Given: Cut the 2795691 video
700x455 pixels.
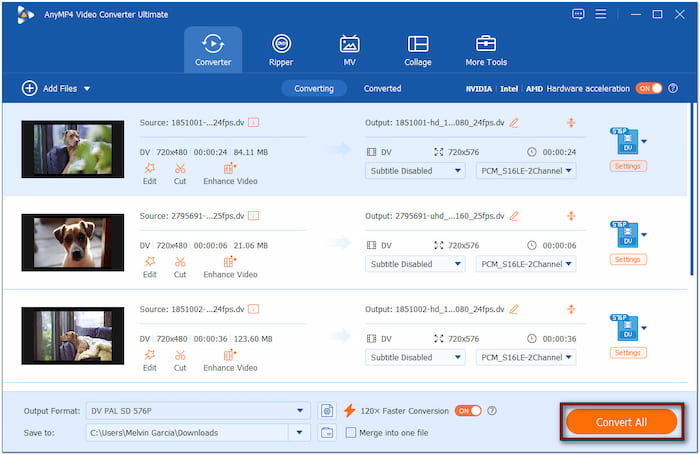Looking at the screenshot, I should point(180,267).
